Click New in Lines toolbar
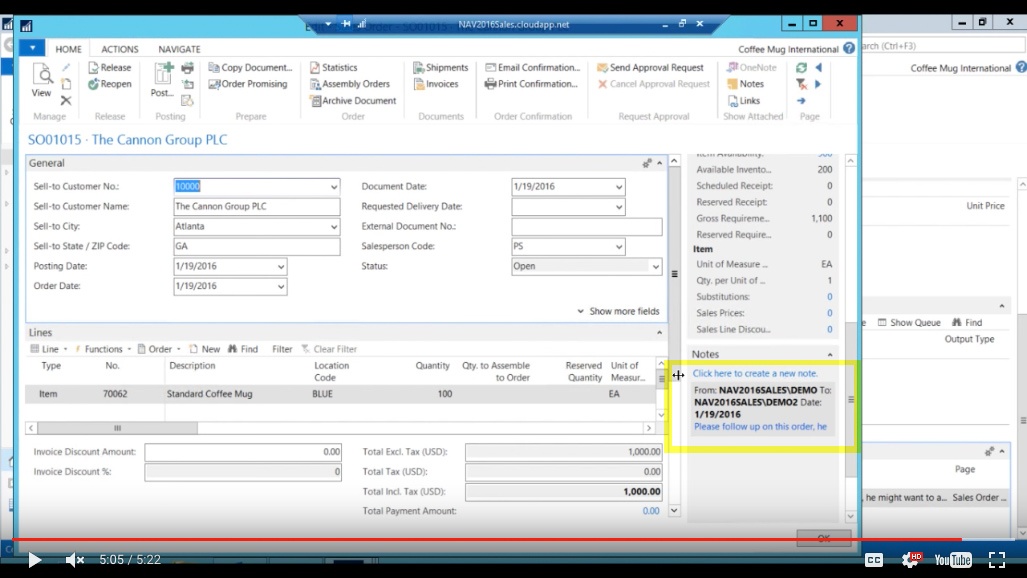 (x=205, y=349)
